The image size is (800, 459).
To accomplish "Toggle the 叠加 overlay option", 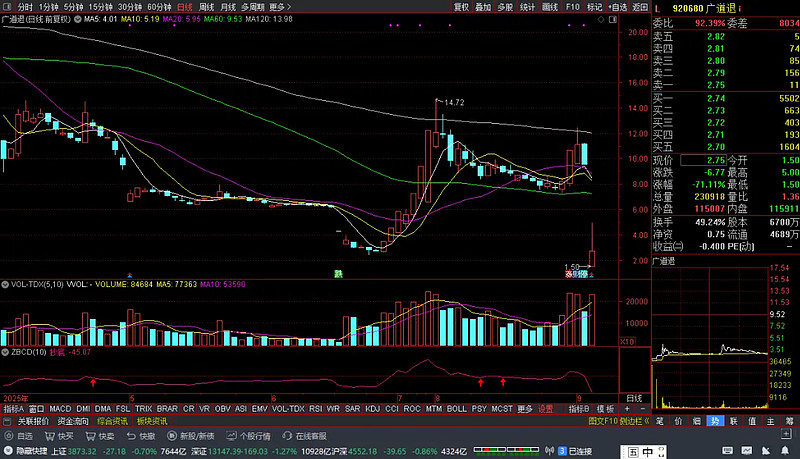I will pyautogui.click(x=483, y=6).
